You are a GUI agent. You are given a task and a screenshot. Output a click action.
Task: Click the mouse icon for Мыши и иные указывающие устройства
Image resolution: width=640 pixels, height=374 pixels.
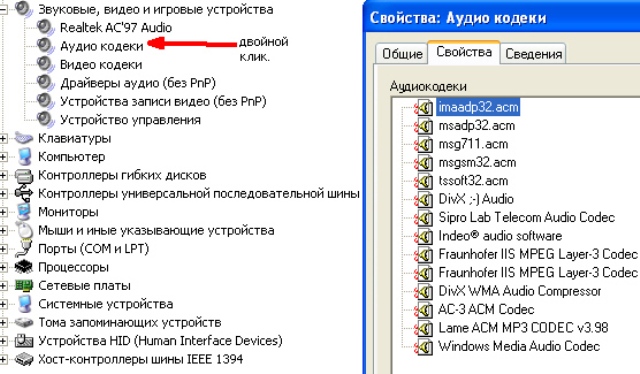(x=24, y=230)
